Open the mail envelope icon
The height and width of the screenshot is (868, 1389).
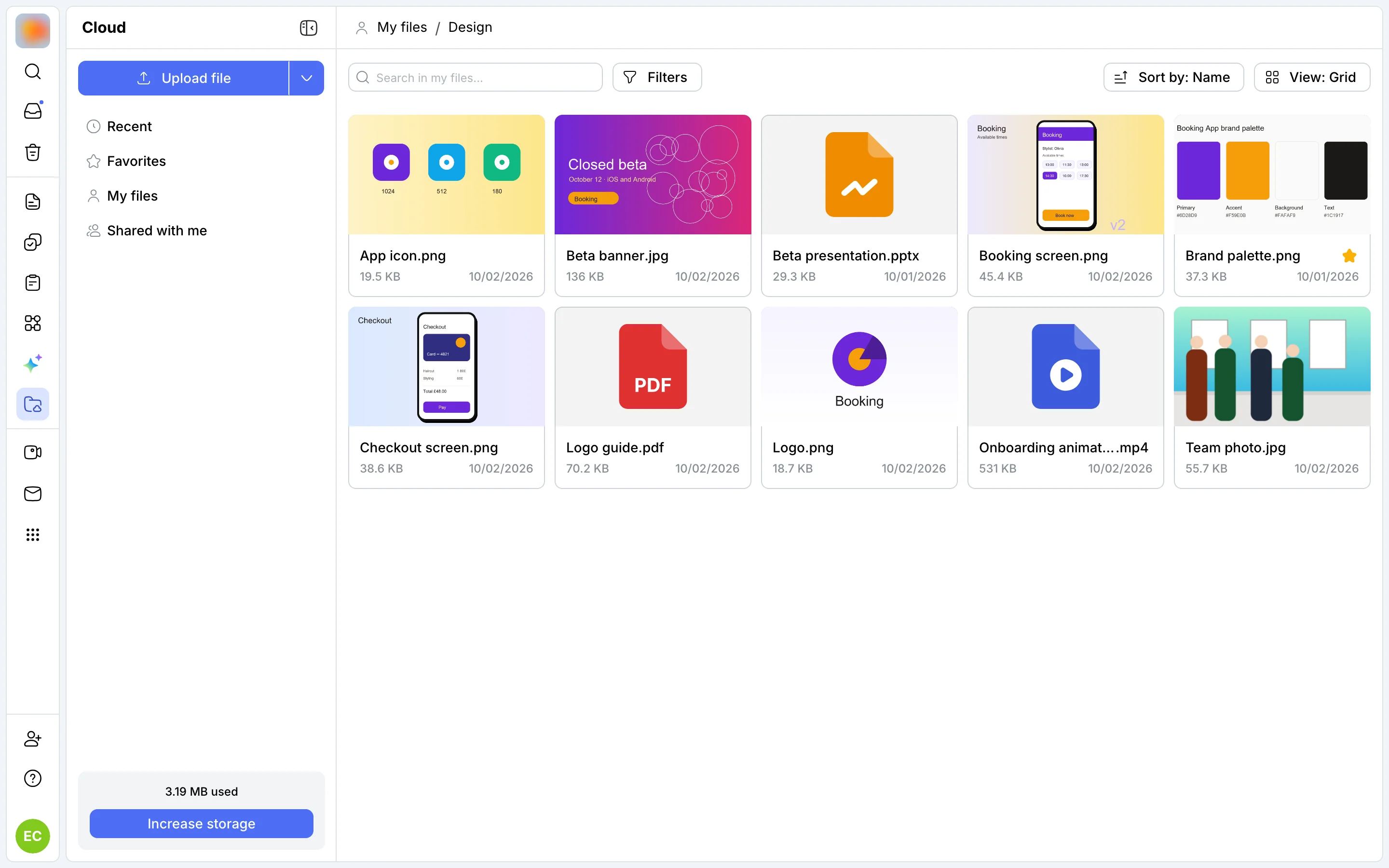point(33,494)
